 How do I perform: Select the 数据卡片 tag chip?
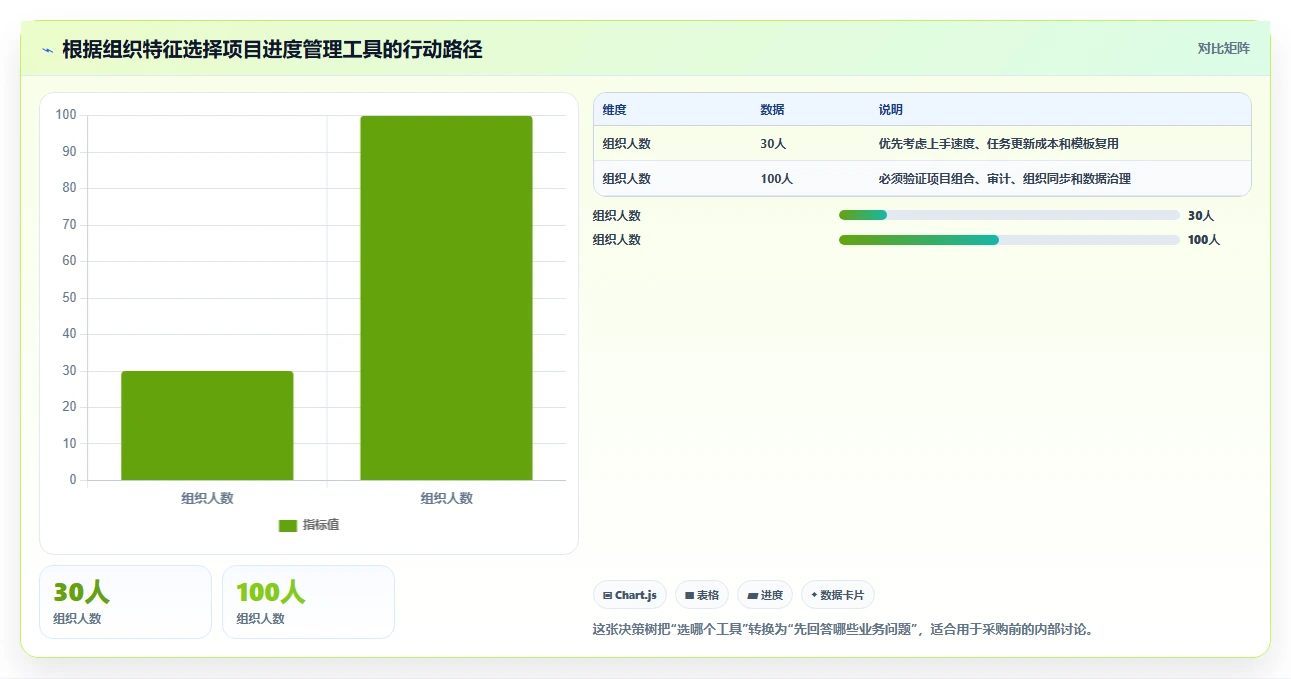[x=838, y=595]
